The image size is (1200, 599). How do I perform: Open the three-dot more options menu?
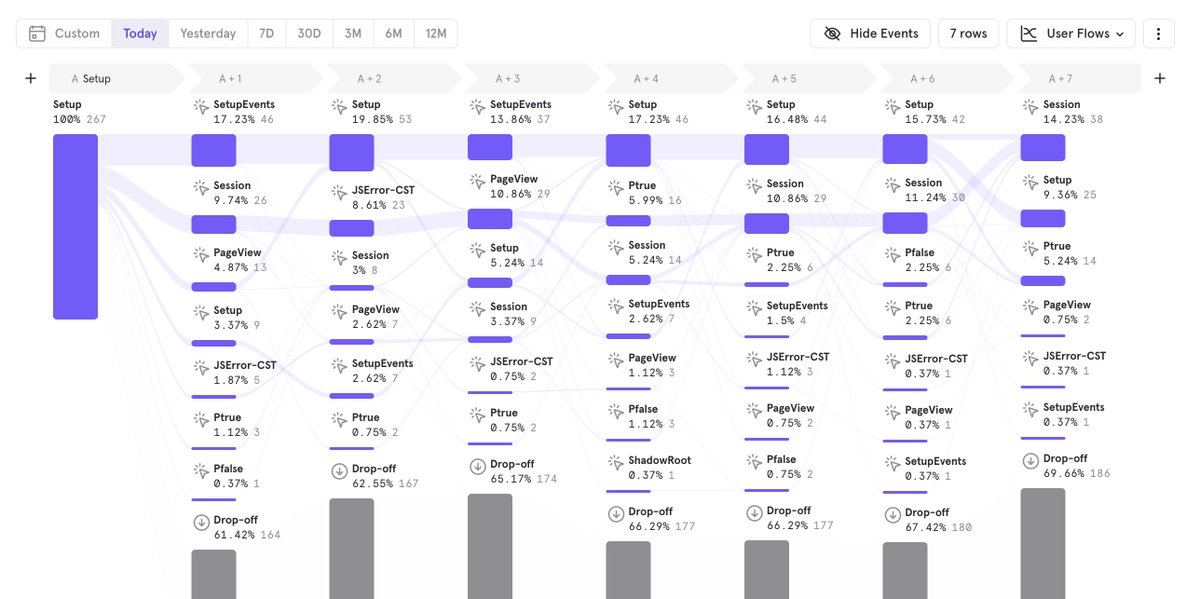(x=1158, y=33)
